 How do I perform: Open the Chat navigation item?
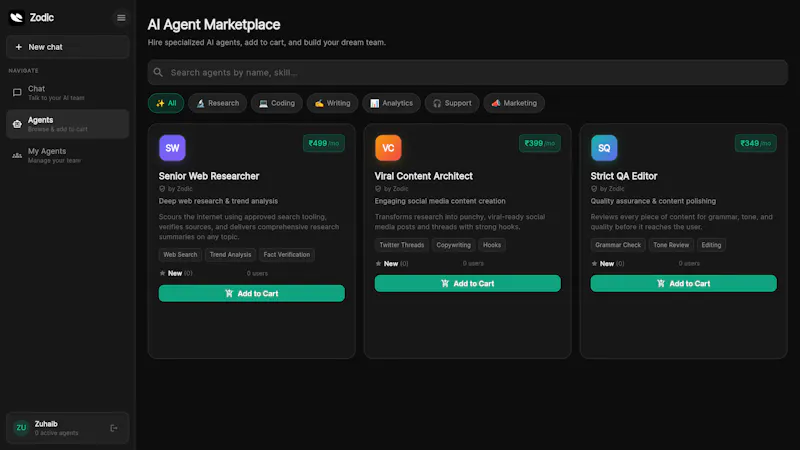click(67, 93)
